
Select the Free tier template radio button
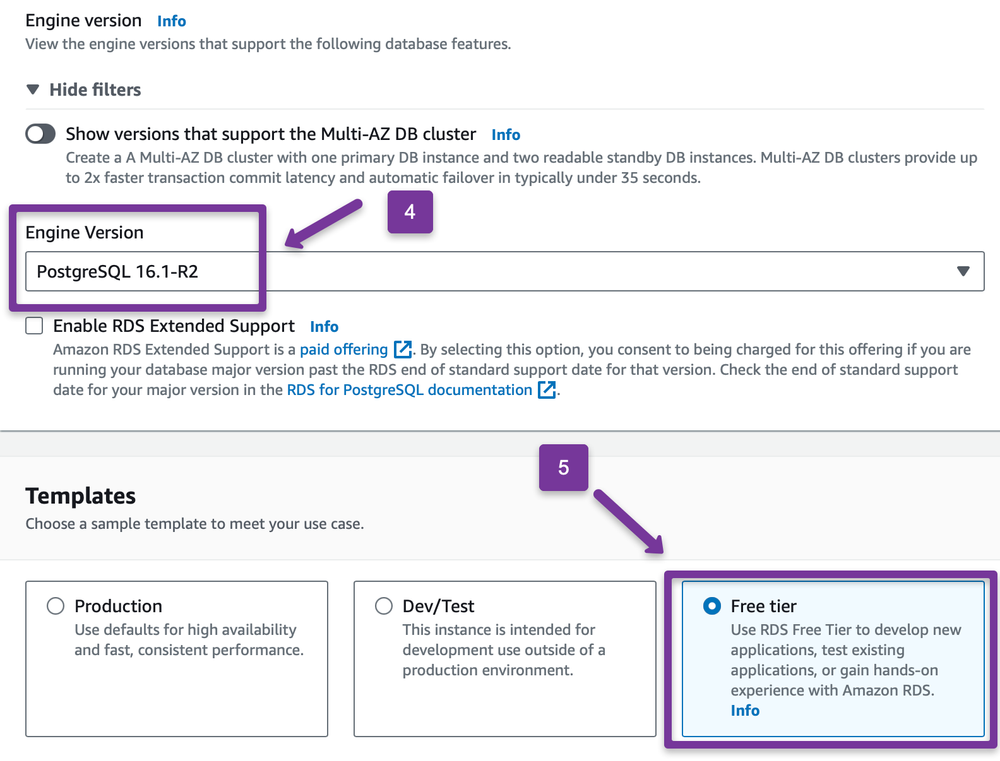[711, 605]
